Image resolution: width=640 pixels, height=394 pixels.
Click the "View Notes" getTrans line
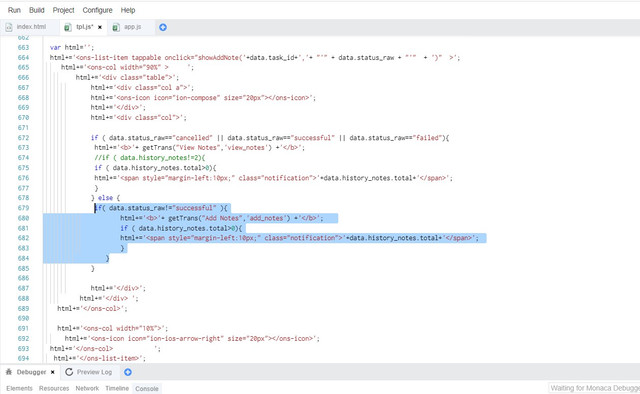click(x=199, y=148)
